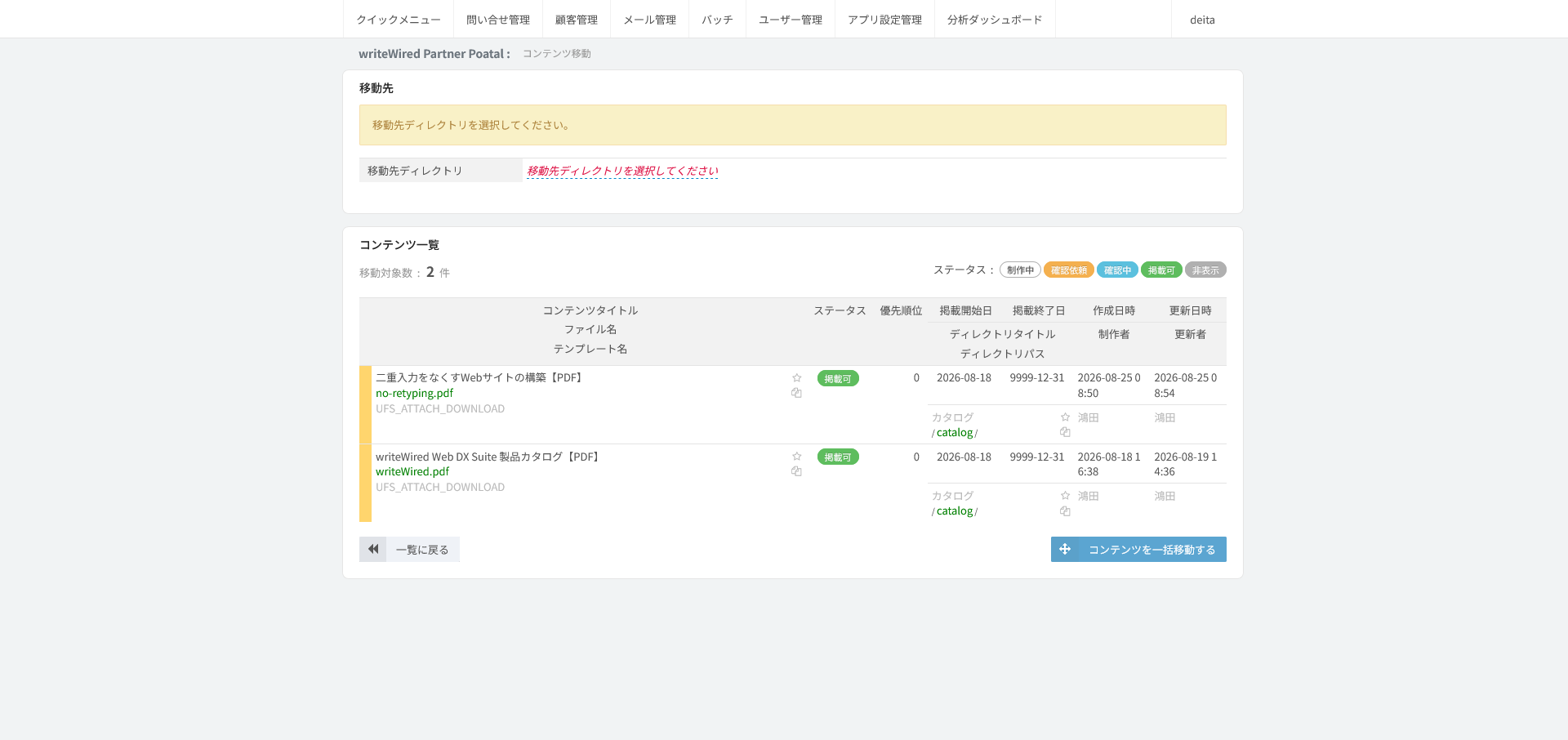Image resolution: width=1568 pixels, height=740 pixels.
Task: Copy the catalog directory path in the writeWired.pdf row
Action: coord(1065,511)
